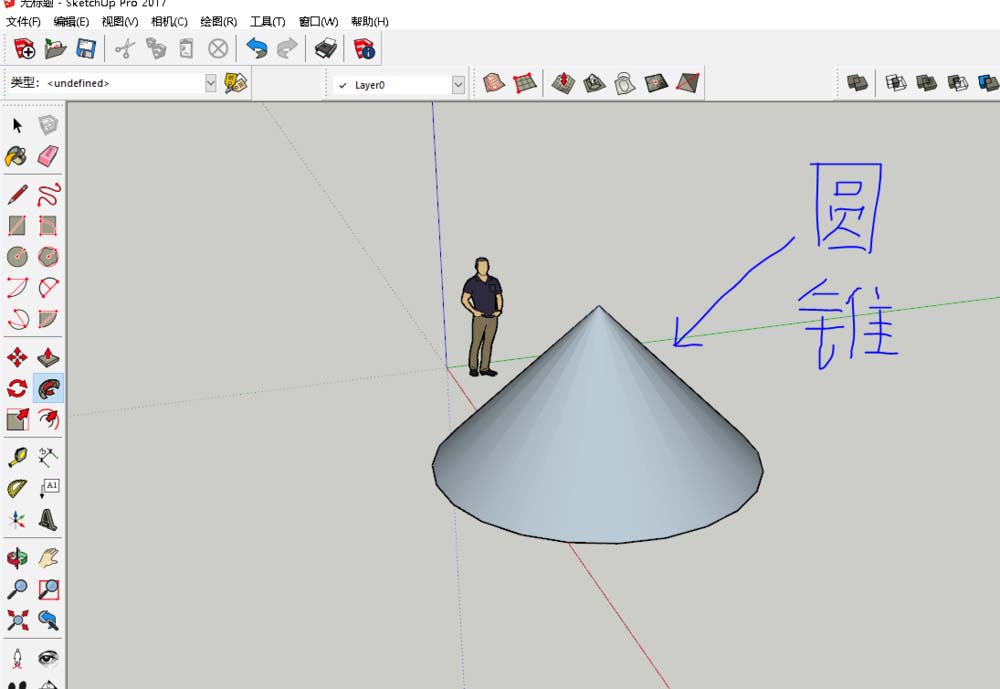Select the Arc tool
Screen dimensions: 1000x689
pyautogui.click(x=17, y=287)
